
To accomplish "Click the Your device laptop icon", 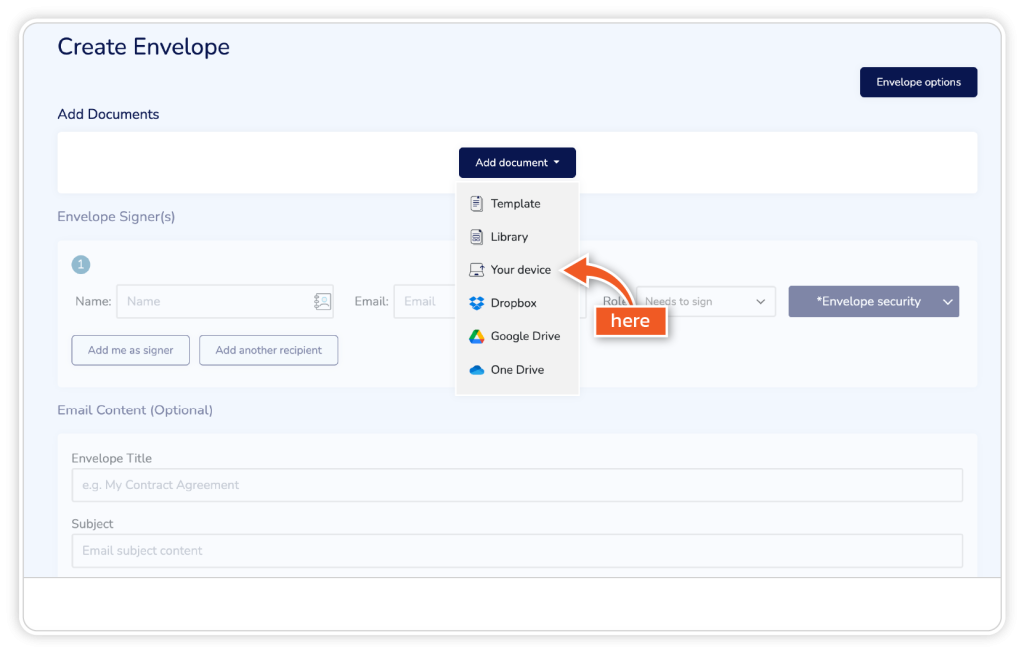I will pyautogui.click(x=477, y=270).
